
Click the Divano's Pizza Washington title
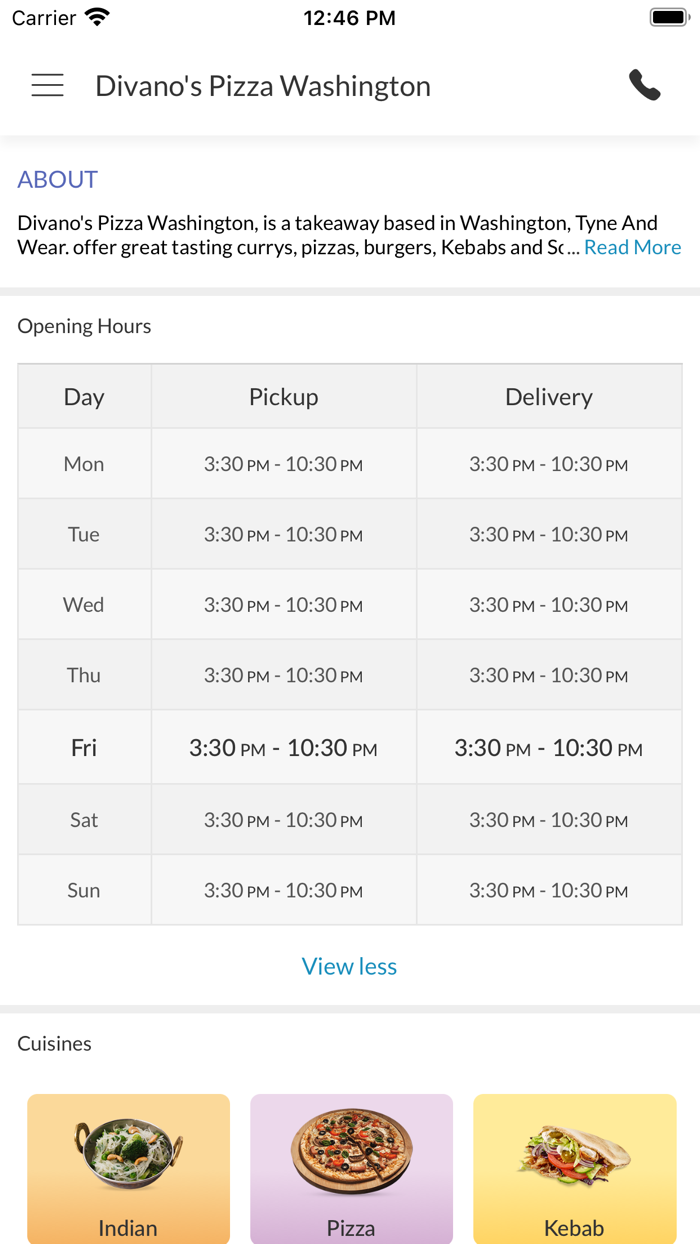tap(263, 86)
